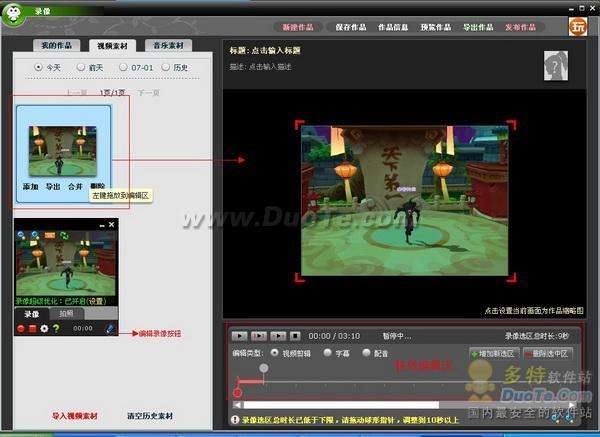The width and height of the screenshot is (600, 437).
Task: Select the 拍照 tab in the recorder widget
Action: (66, 314)
